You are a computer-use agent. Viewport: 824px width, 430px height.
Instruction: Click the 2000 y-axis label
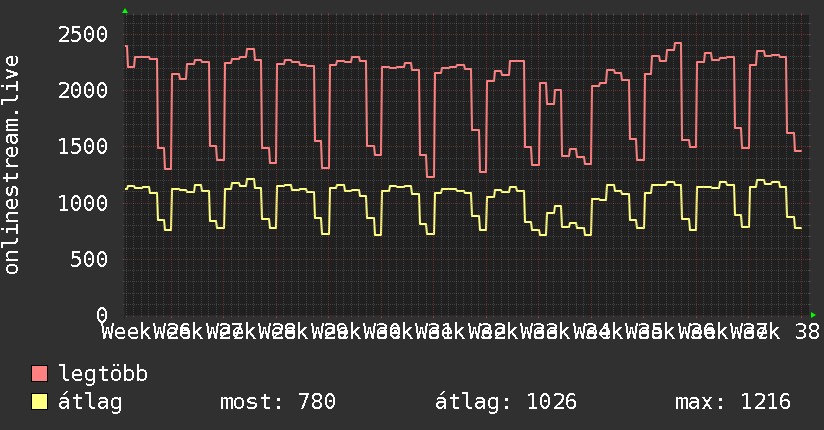click(x=83, y=90)
